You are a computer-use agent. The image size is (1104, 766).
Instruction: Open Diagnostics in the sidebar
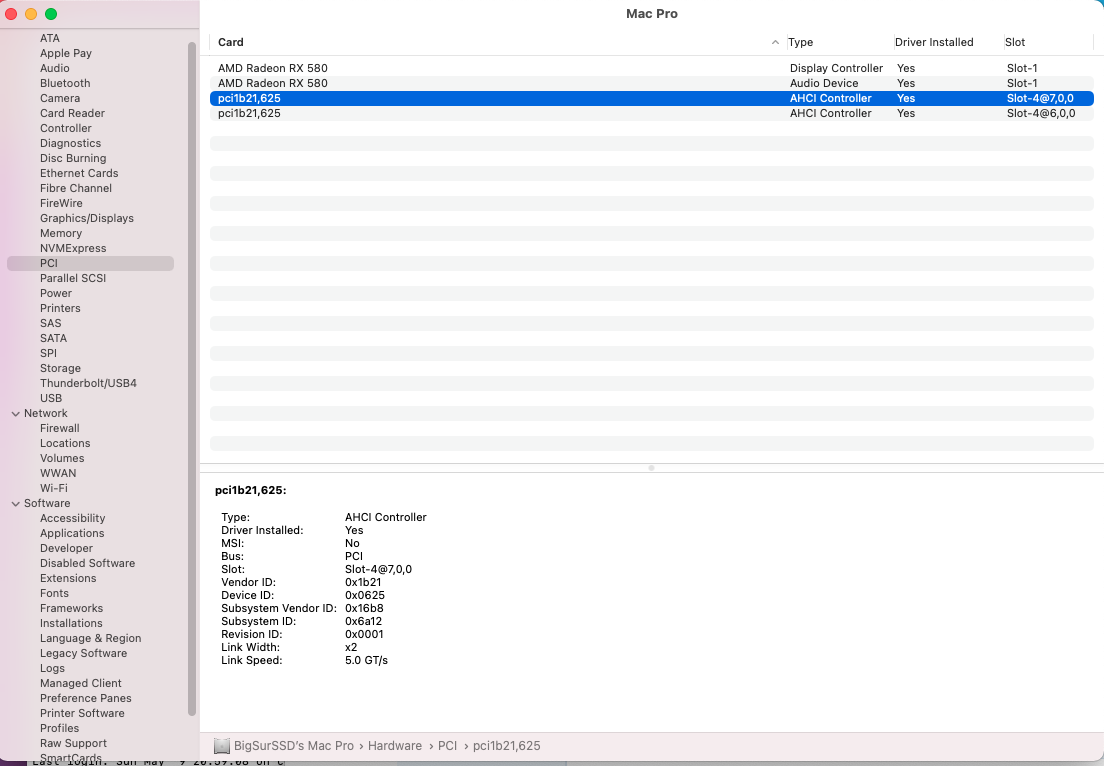click(70, 144)
